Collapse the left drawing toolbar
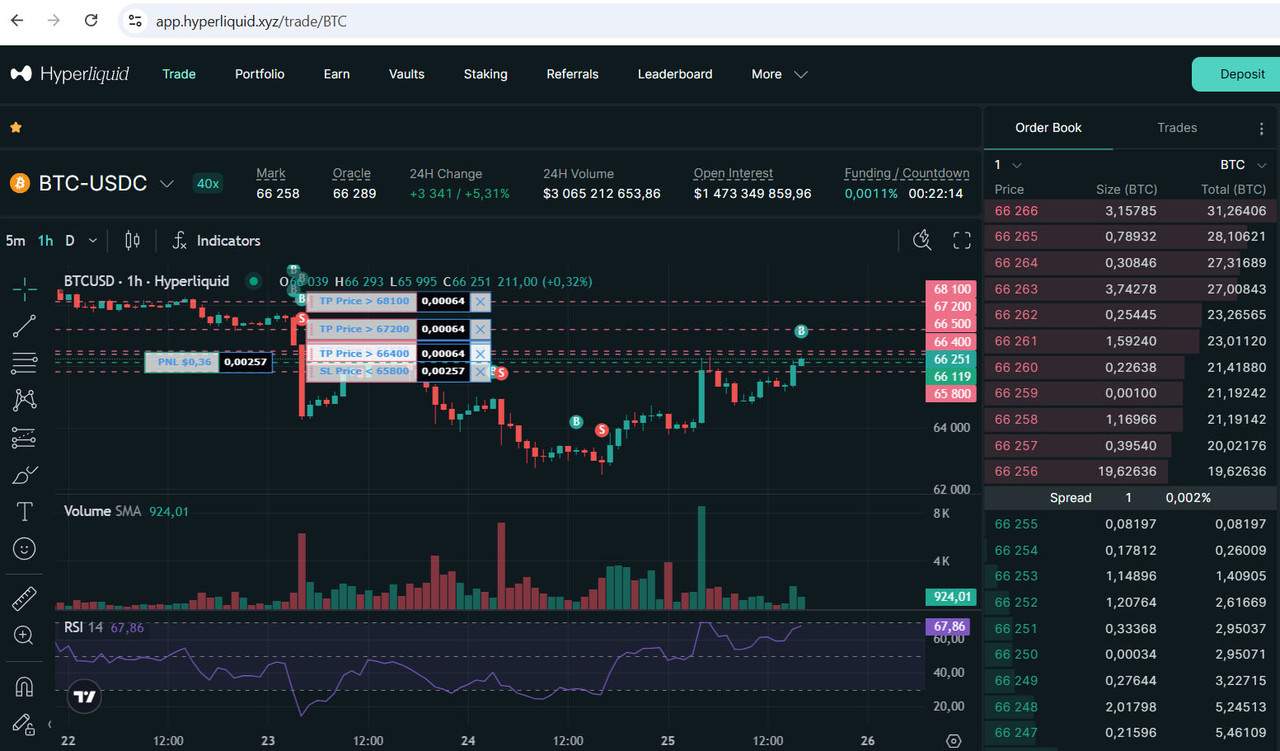The image size is (1280, 751). 49,724
